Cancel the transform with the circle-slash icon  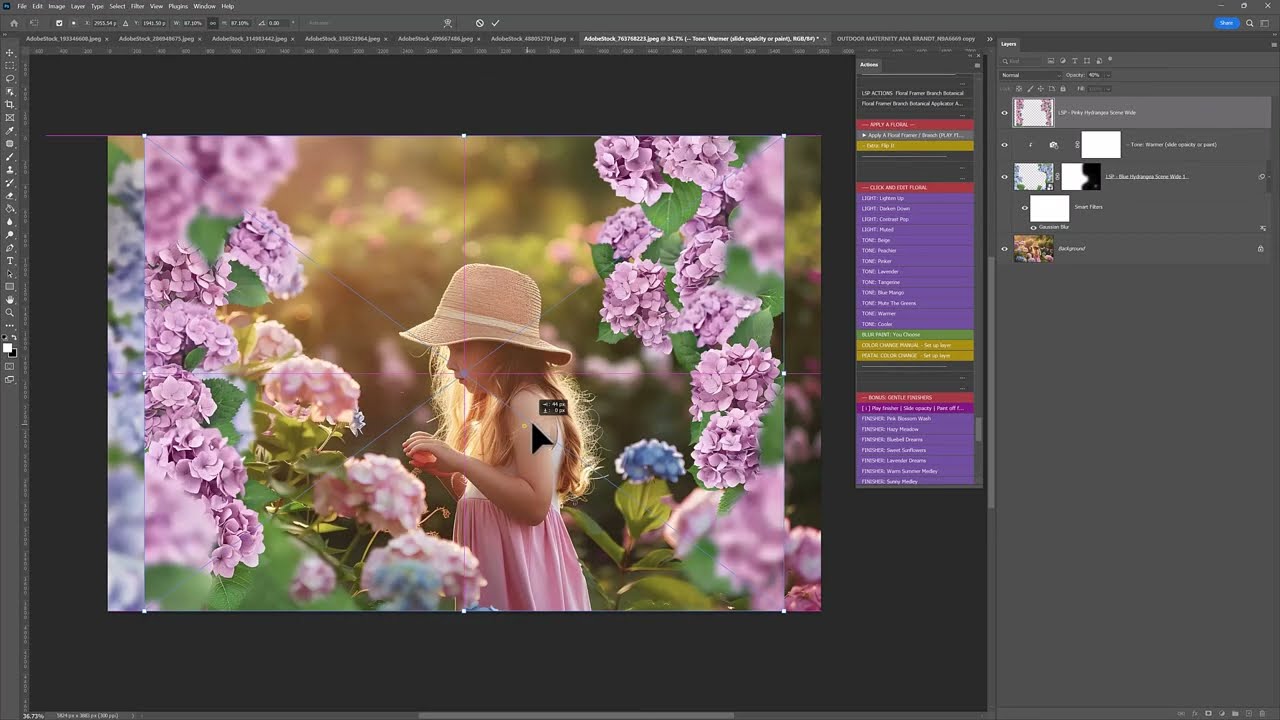click(x=479, y=23)
